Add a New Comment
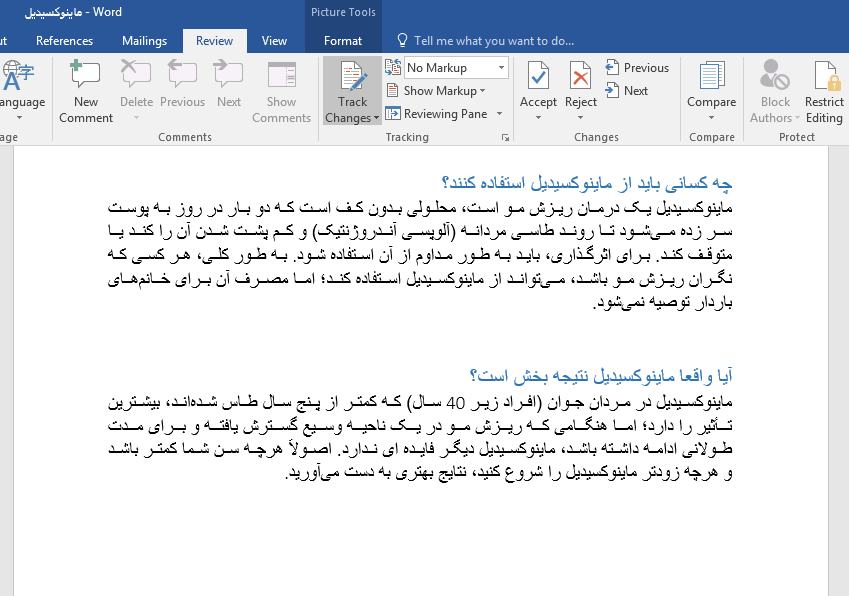The width and height of the screenshot is (849, 596). click(x=86, y=92)
